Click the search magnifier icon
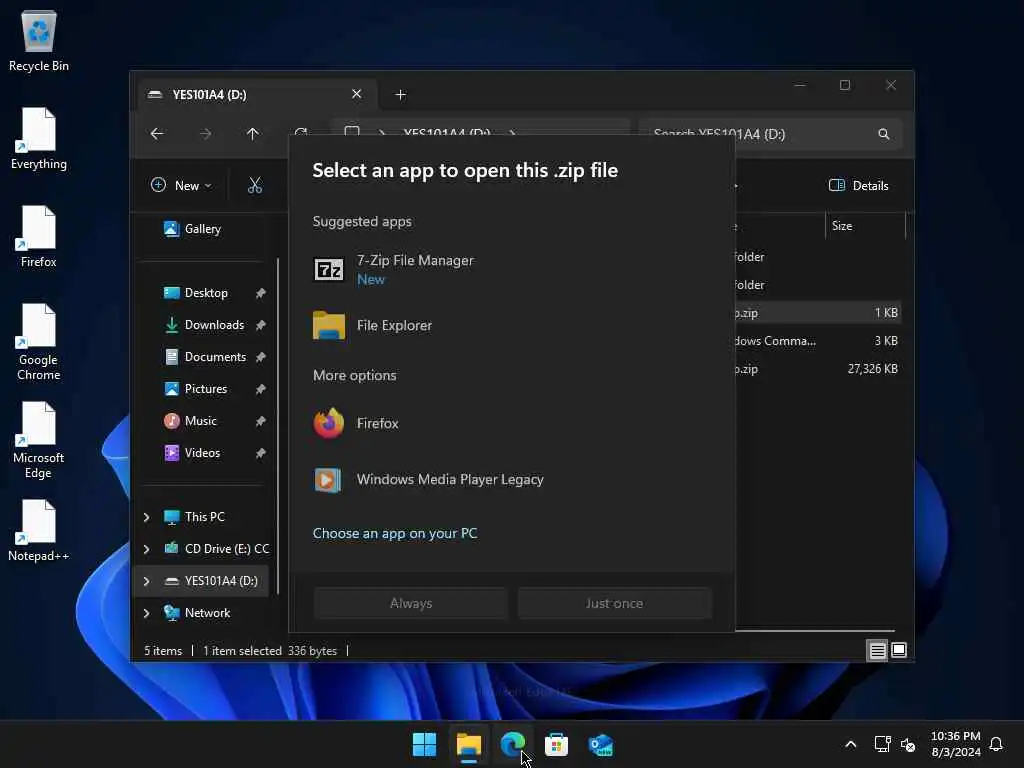Image resolution: width=1024 pixels, height=768 pixels. click(884, 134)
